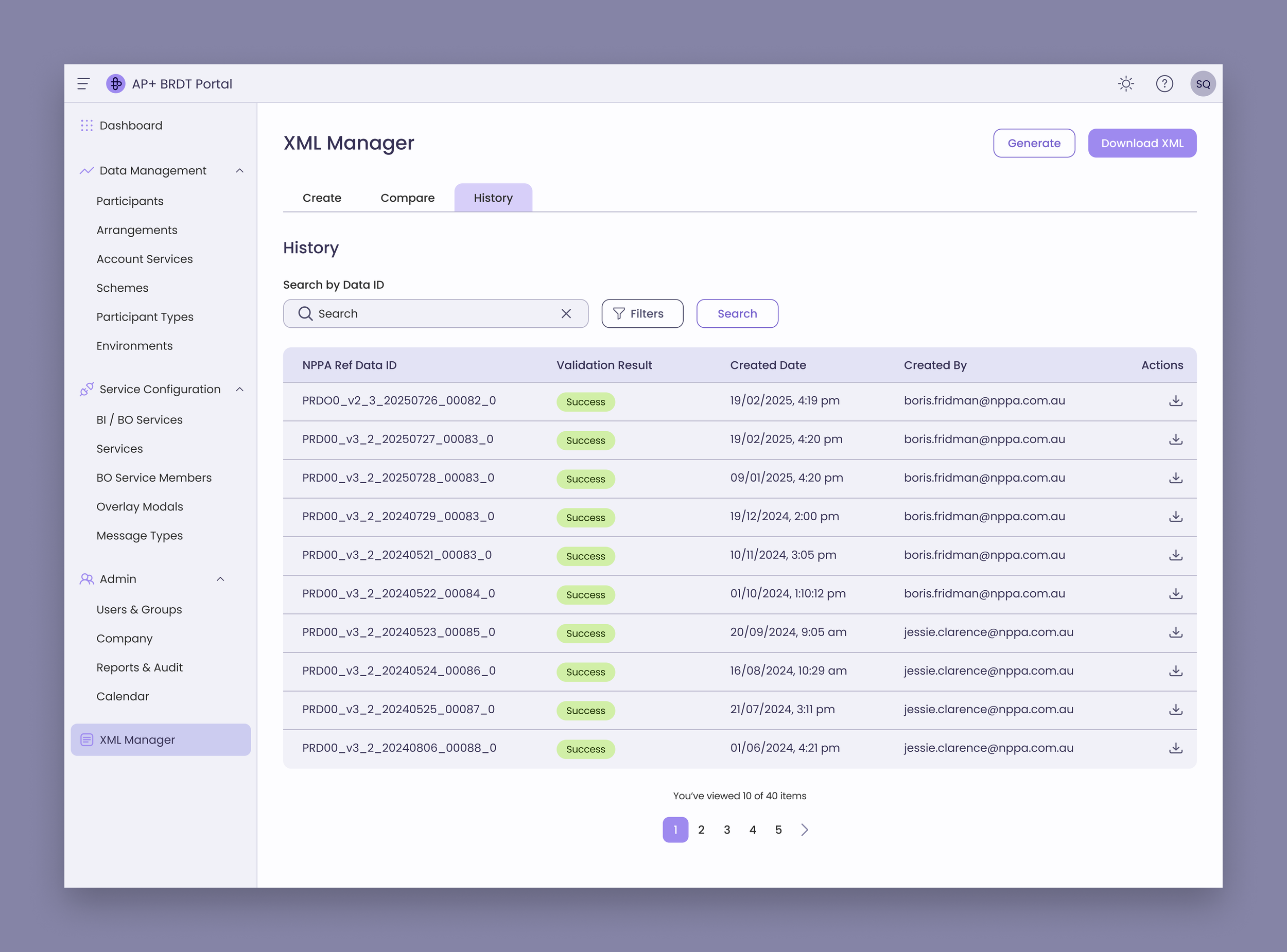1287x952 pixels.
Task: Collapse the Data Management section
Action: (240, 170)
